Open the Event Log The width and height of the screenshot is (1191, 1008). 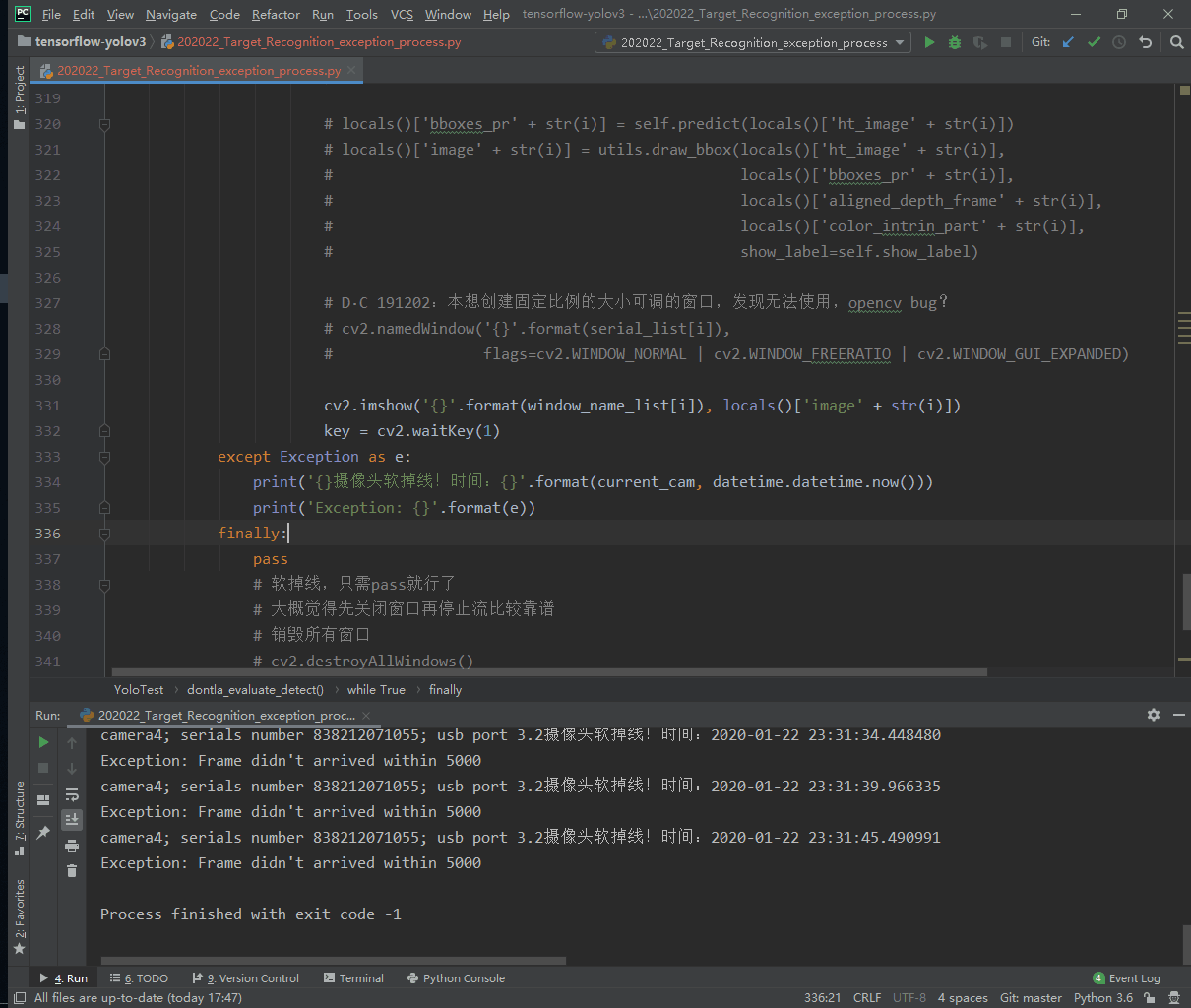coord(1126,977)
